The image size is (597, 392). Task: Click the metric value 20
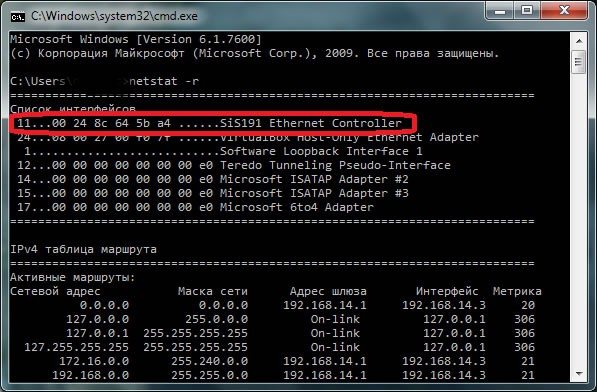coord(528,305)
